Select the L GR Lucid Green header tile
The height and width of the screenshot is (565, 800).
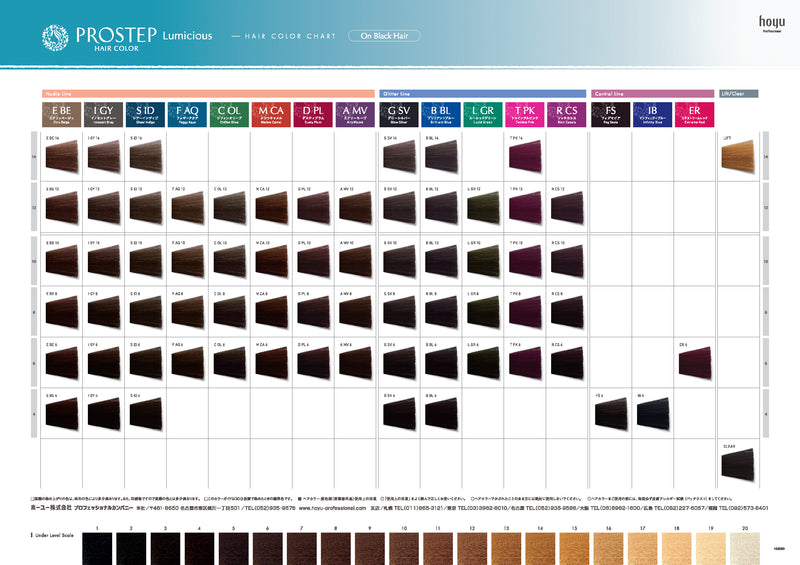click(x=483, y=113)
